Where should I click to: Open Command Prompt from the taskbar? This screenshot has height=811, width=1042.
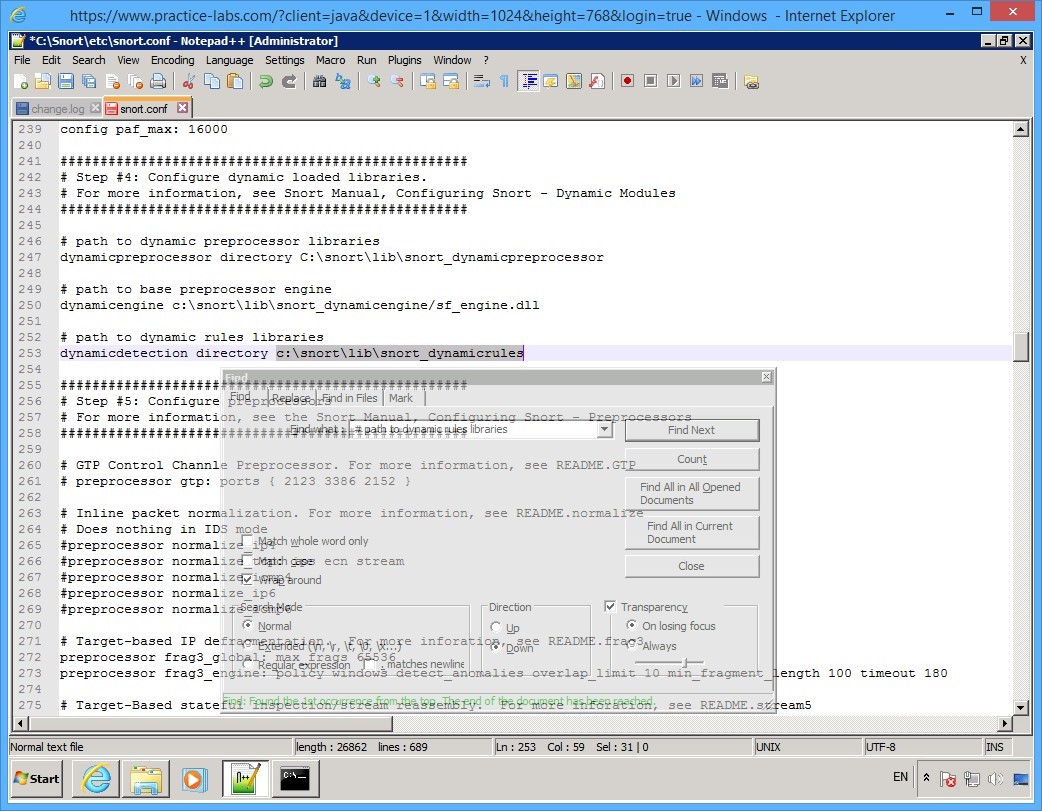click(x=296, y=779)
